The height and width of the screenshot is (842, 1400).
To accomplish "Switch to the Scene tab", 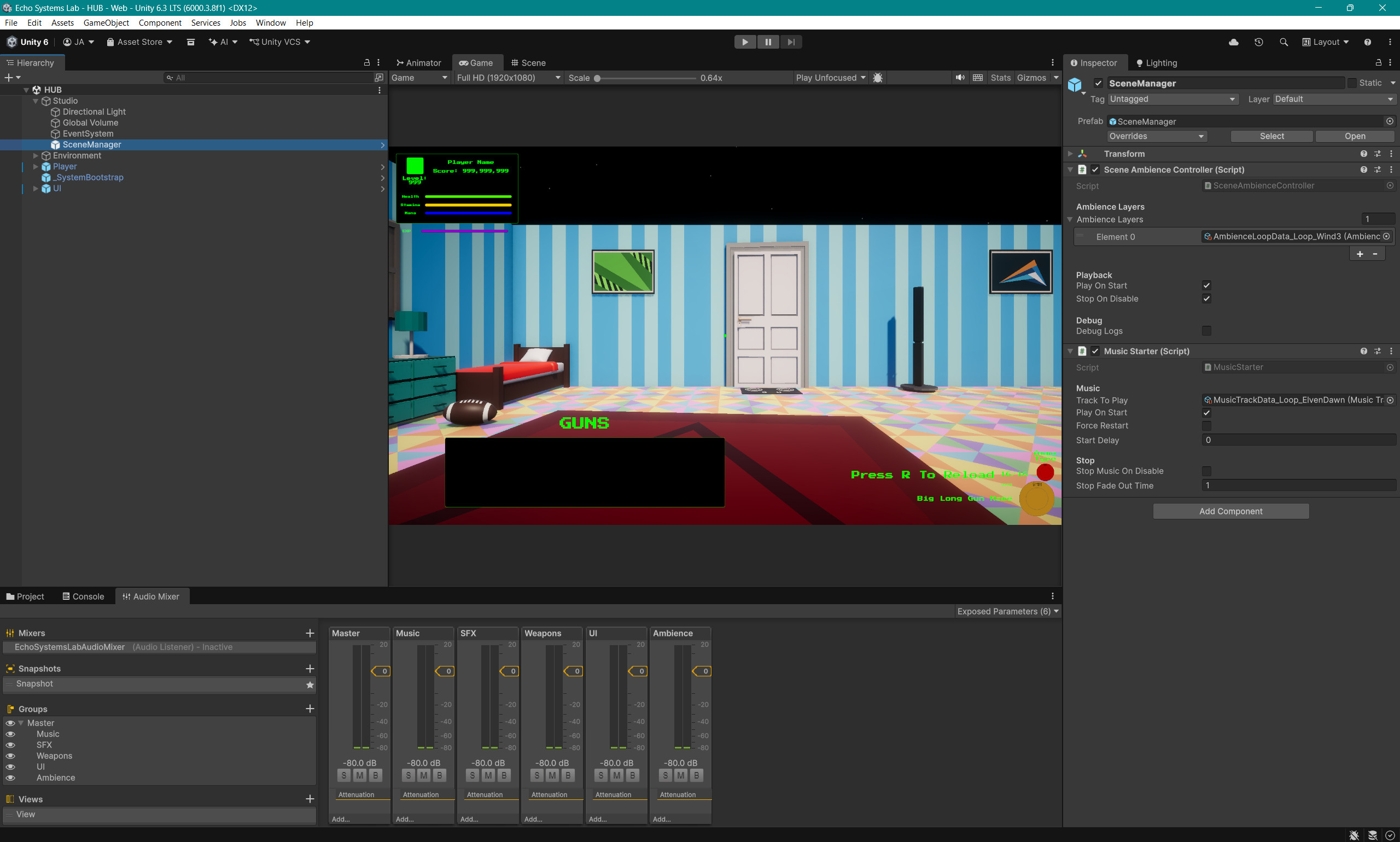I will 528,63.
